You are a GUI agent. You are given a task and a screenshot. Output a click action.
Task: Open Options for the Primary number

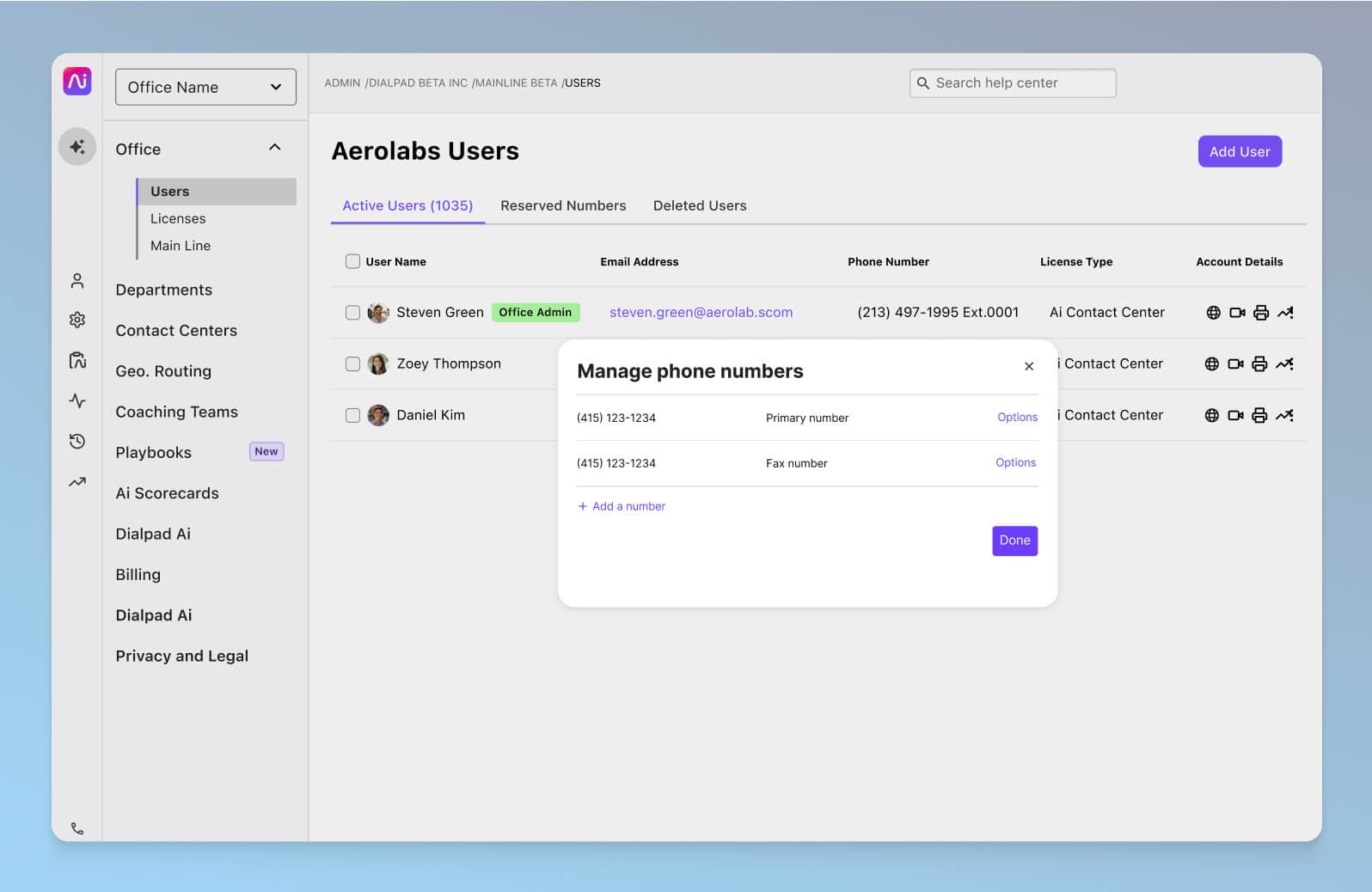click(1017, 418)
